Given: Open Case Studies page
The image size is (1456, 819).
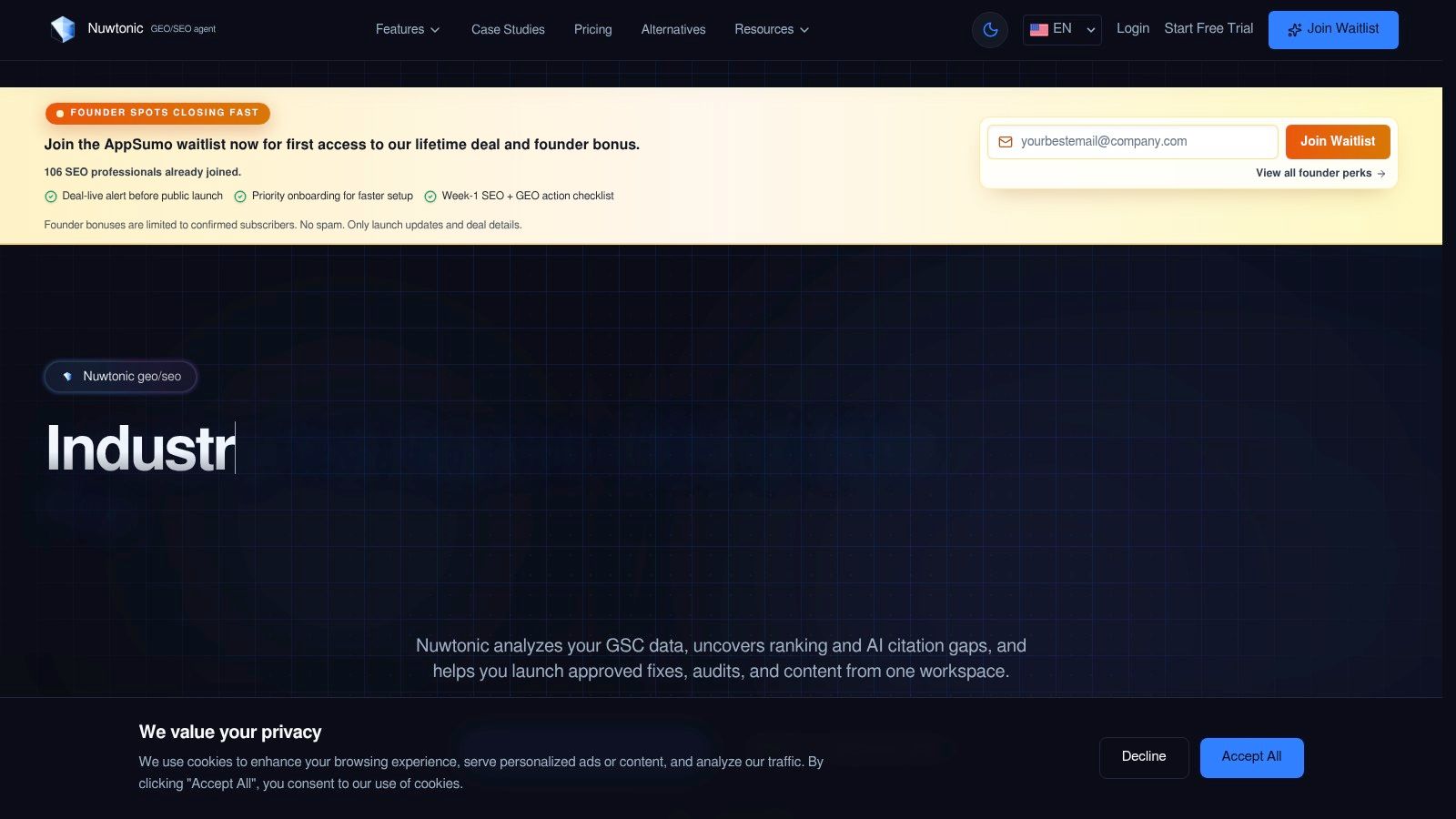Looking at the screenshot, I should [x=508, y=29].
